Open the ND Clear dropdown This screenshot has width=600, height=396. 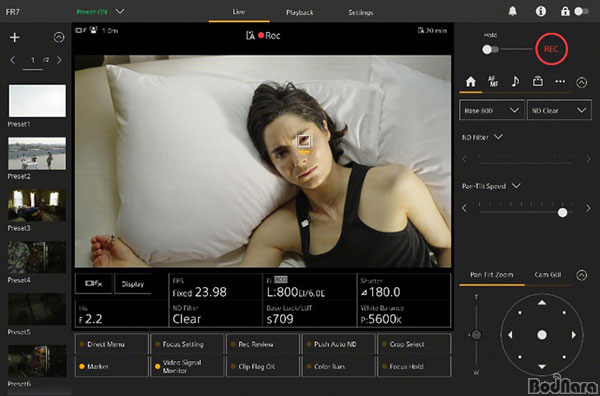coord(559,110)
